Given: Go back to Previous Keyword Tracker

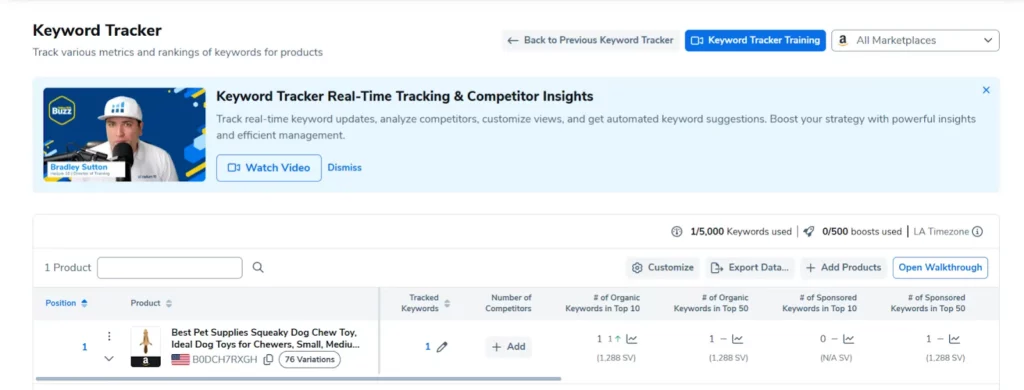Looking at the screenshot, I should (590, 41).
